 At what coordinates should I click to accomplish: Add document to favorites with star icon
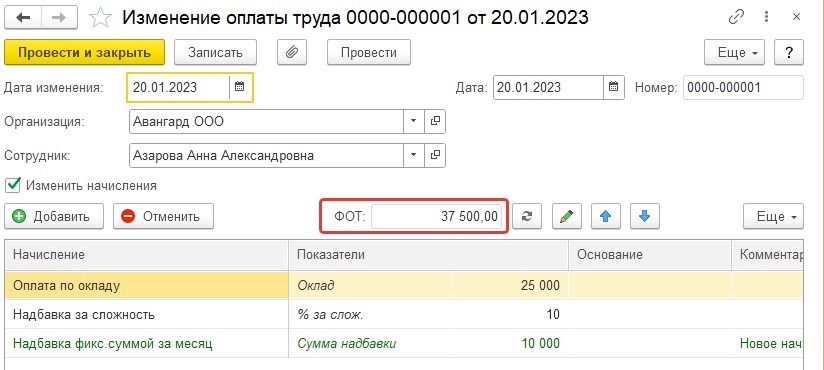coord(100,18)
